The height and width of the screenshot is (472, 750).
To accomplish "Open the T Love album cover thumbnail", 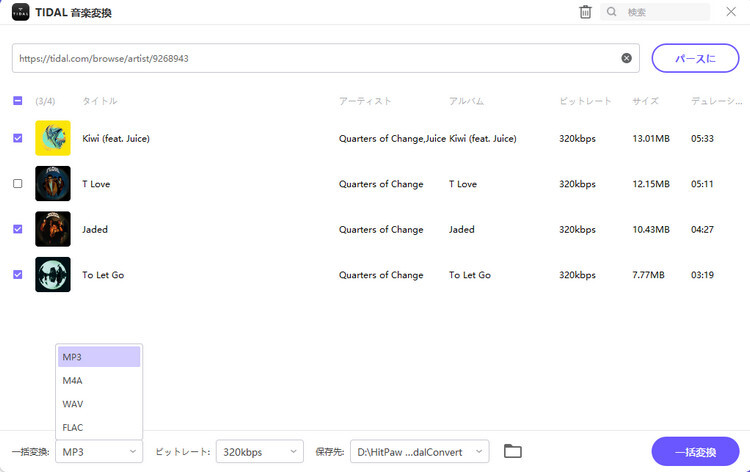I will tap(53, 184).
